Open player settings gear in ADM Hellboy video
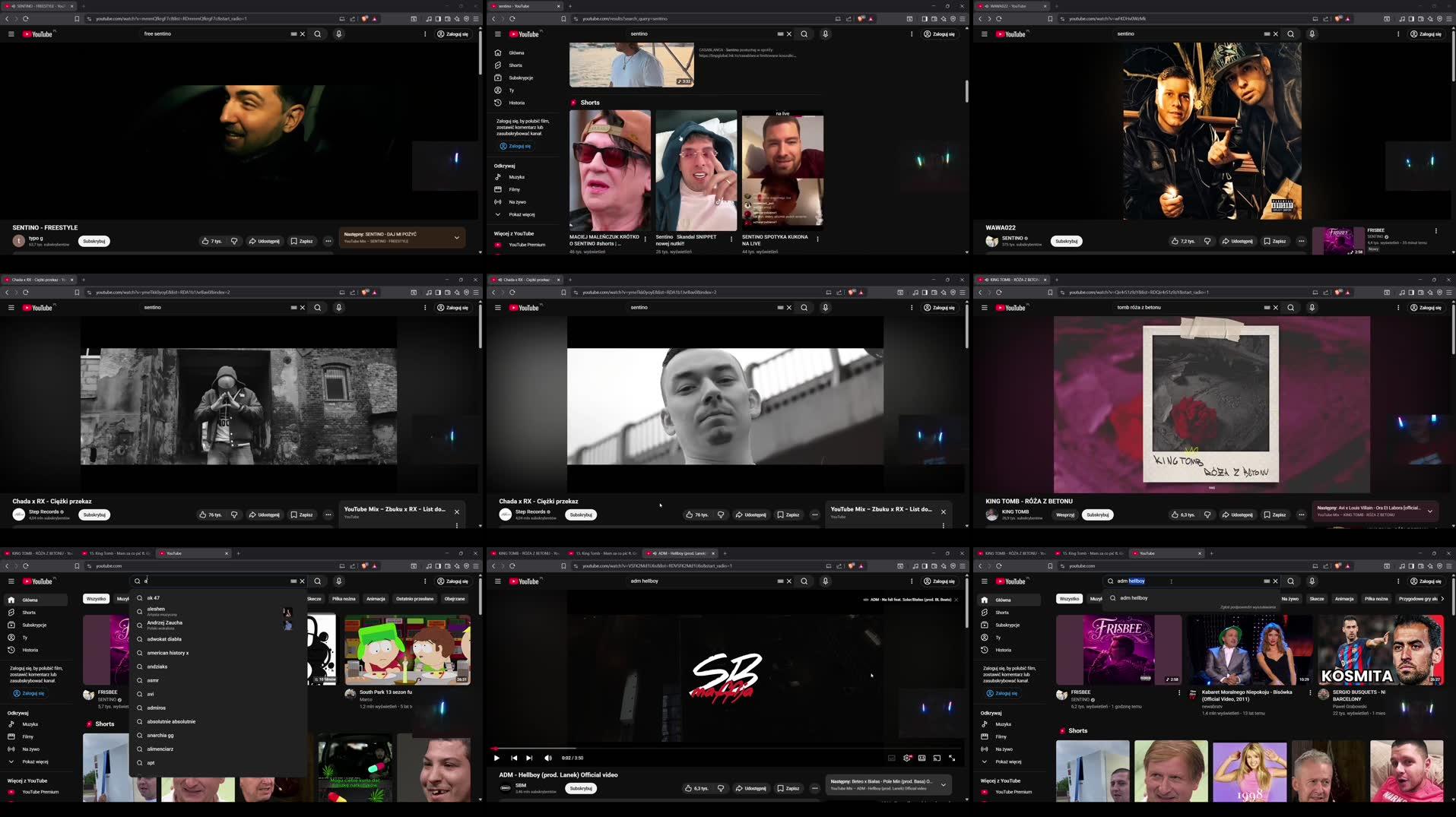1456x817 pixels. point(907,758)
